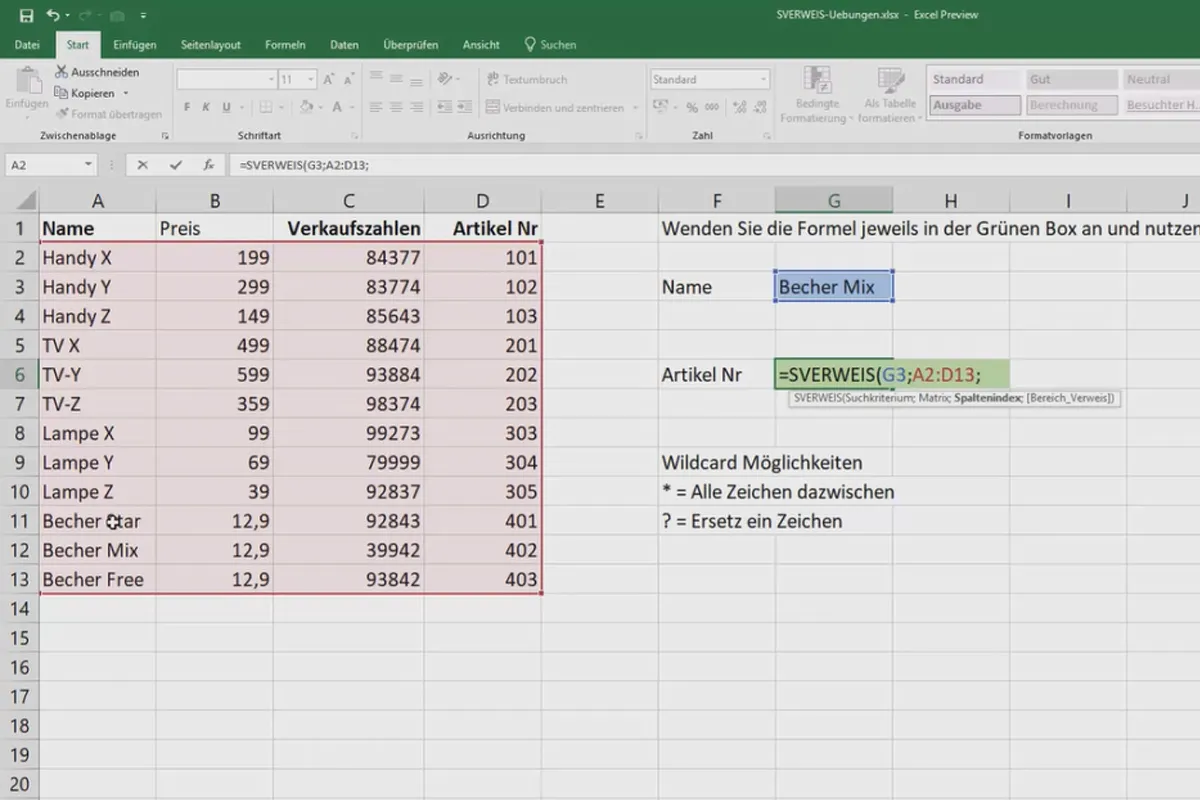Click the Undo arrow icon
This screenshot has height=800, width=1200.
(x=52, y=15)
